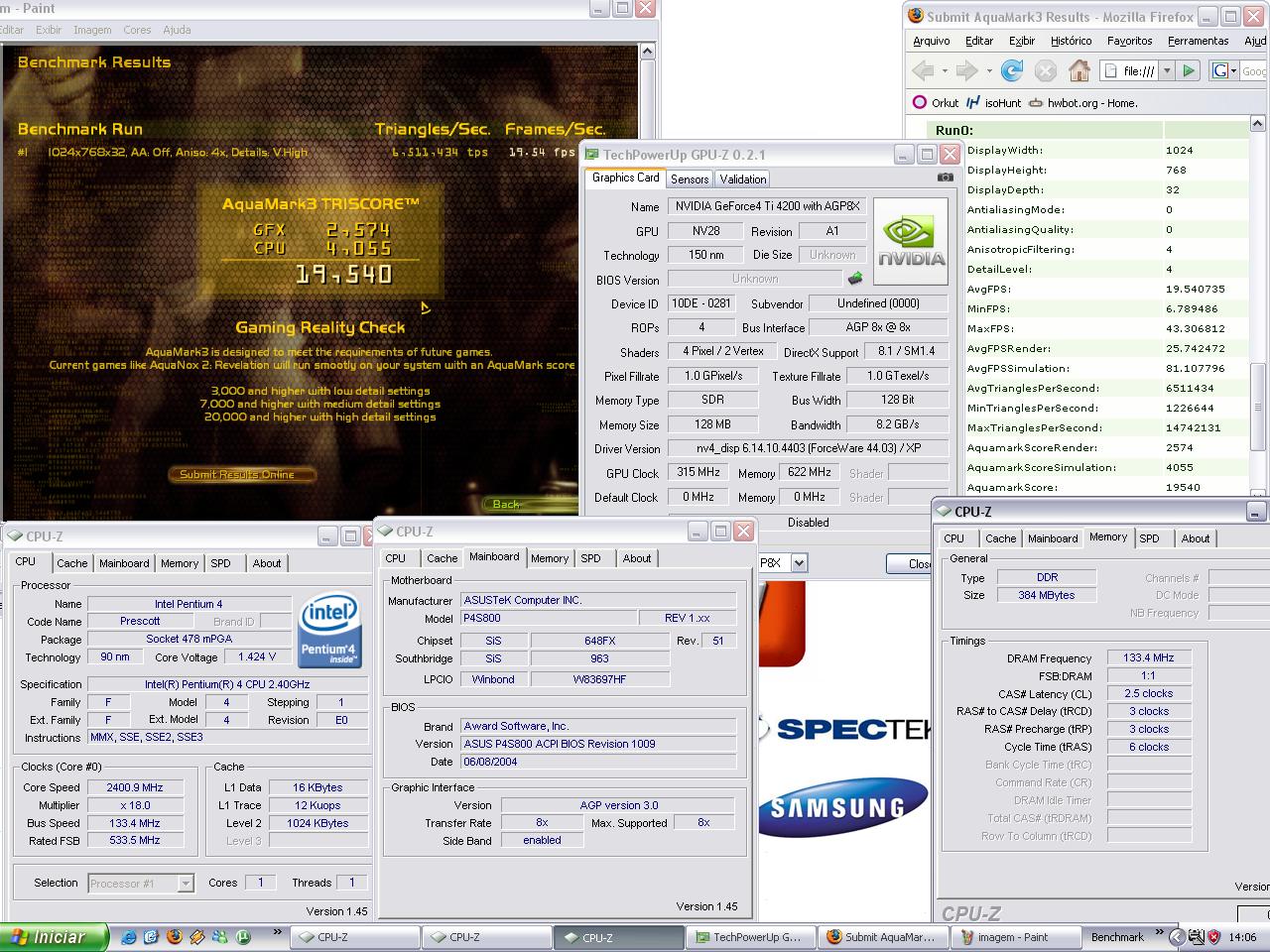Open SPD tab in the ASUSTeK mainboard CPU-Z window

[x=590, y=558]
